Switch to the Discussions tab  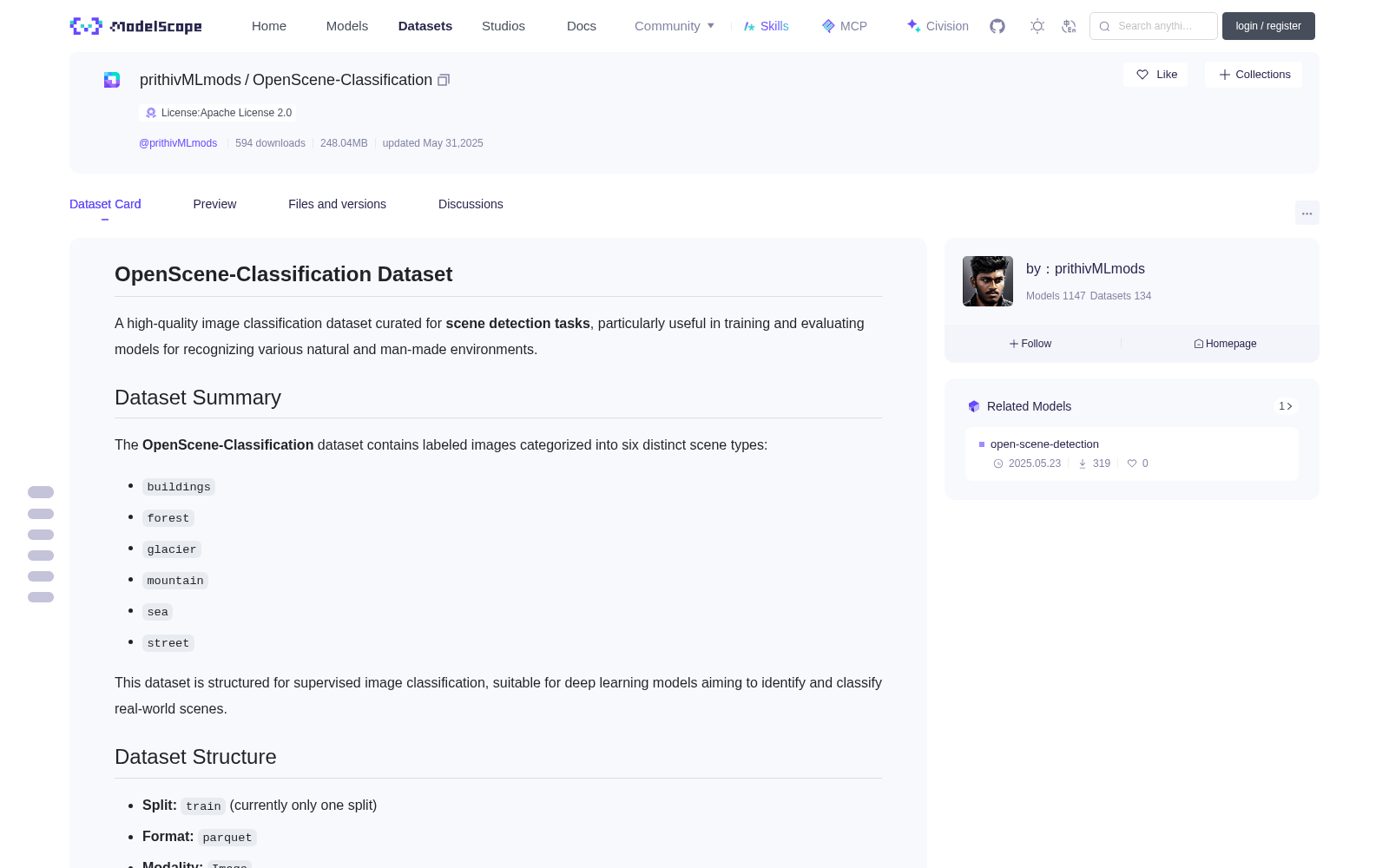[x=471, y=204]
